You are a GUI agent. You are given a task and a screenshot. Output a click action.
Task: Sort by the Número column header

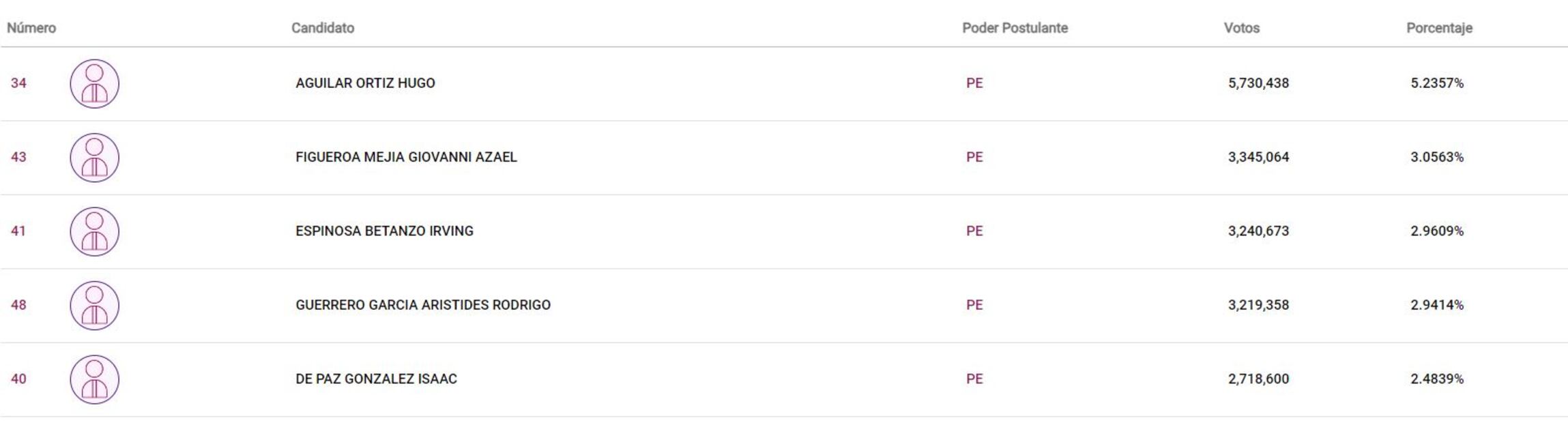point(31,28)
